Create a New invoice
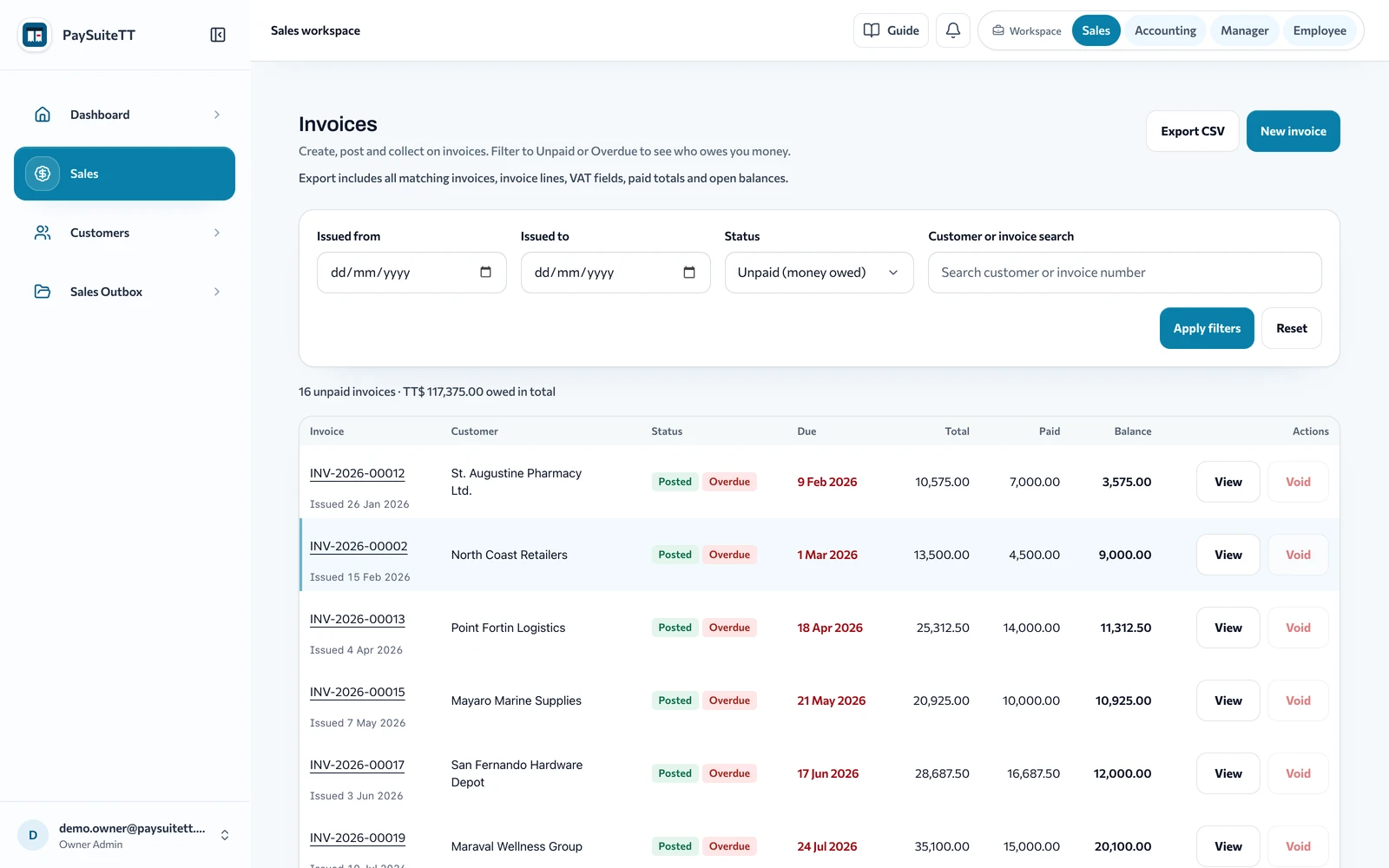Viewport: 1389px width, 868px height. click(x=1294, y=131)
